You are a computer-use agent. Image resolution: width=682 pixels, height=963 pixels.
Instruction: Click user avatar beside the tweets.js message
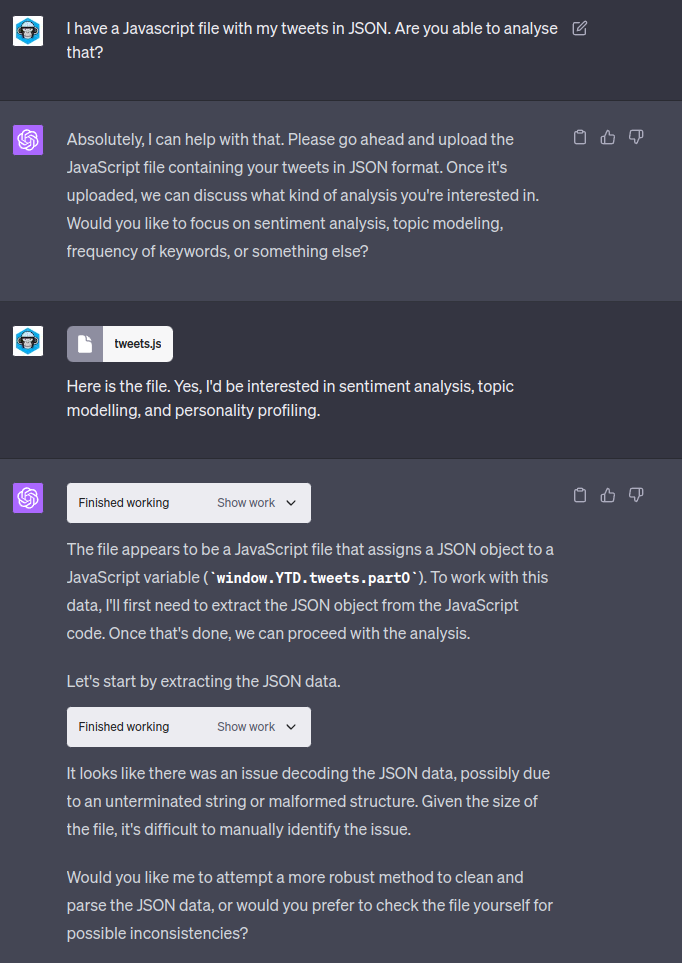(28, 341)
